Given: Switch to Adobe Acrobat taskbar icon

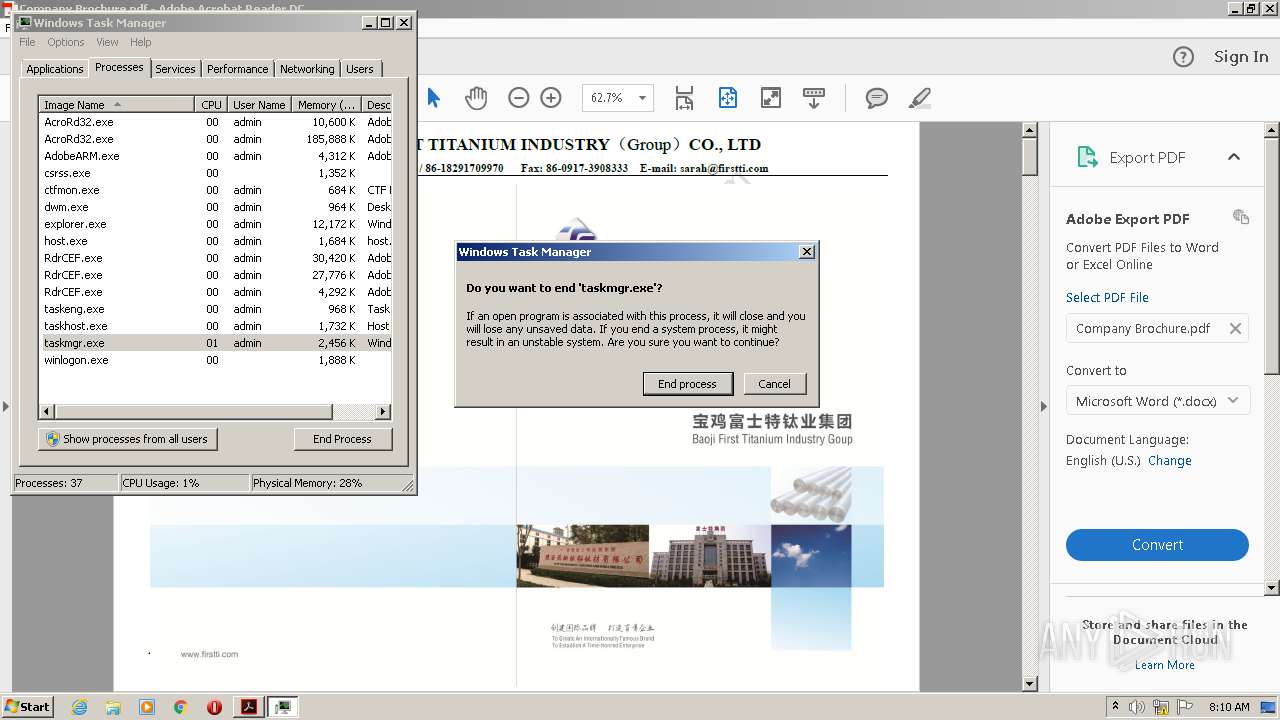Looking at the screenshot, I should click(x=249, y=707).
